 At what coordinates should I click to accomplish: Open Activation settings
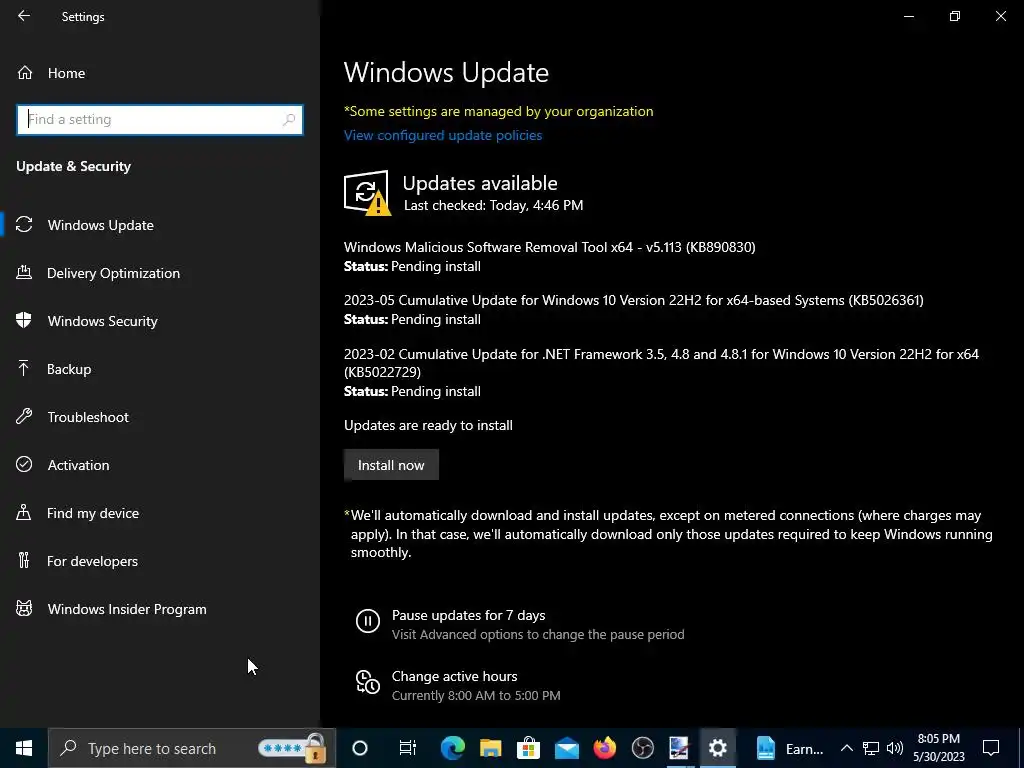pyautogui.click(x=160, y=465)
